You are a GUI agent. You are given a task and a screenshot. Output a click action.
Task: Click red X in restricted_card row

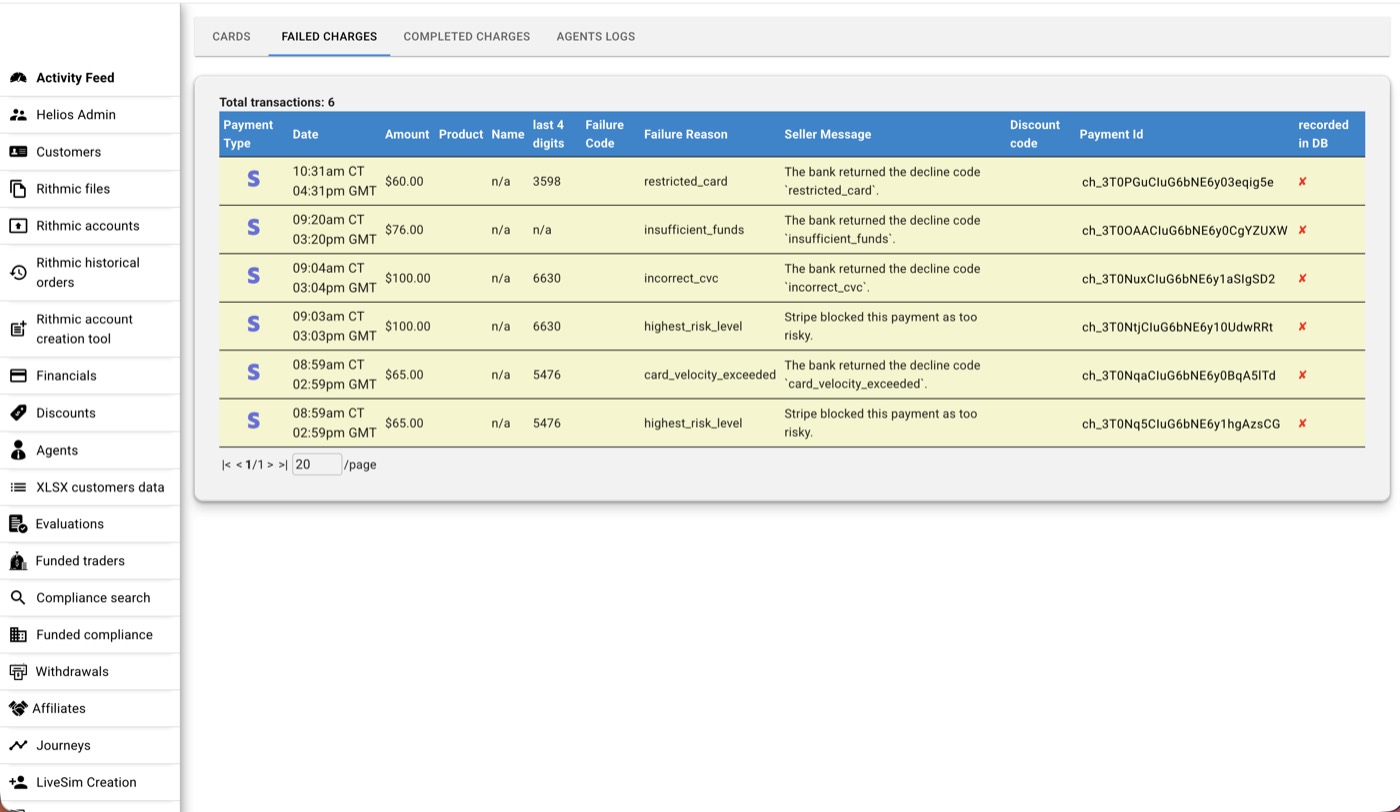(1302, 182)
